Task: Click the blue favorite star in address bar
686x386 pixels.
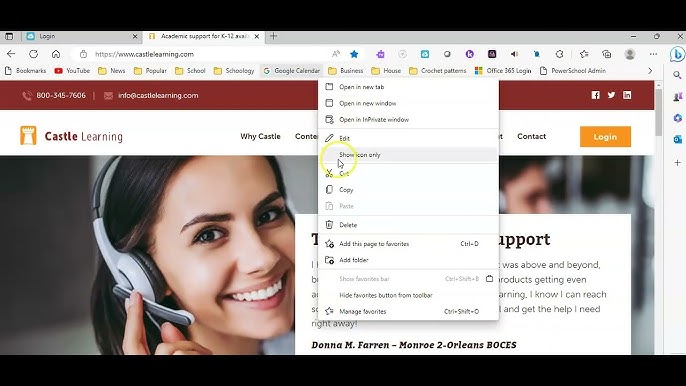Action: (x=354, y=54)
